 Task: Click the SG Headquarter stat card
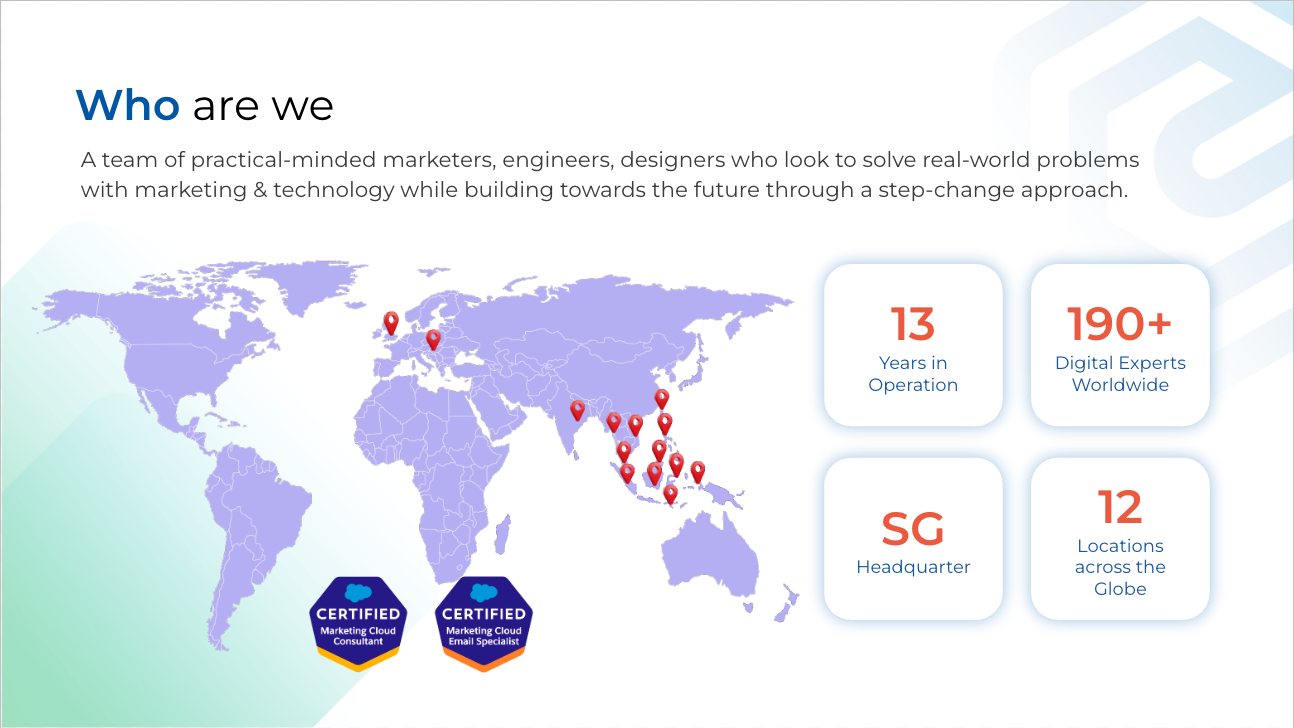pos(913,539)
